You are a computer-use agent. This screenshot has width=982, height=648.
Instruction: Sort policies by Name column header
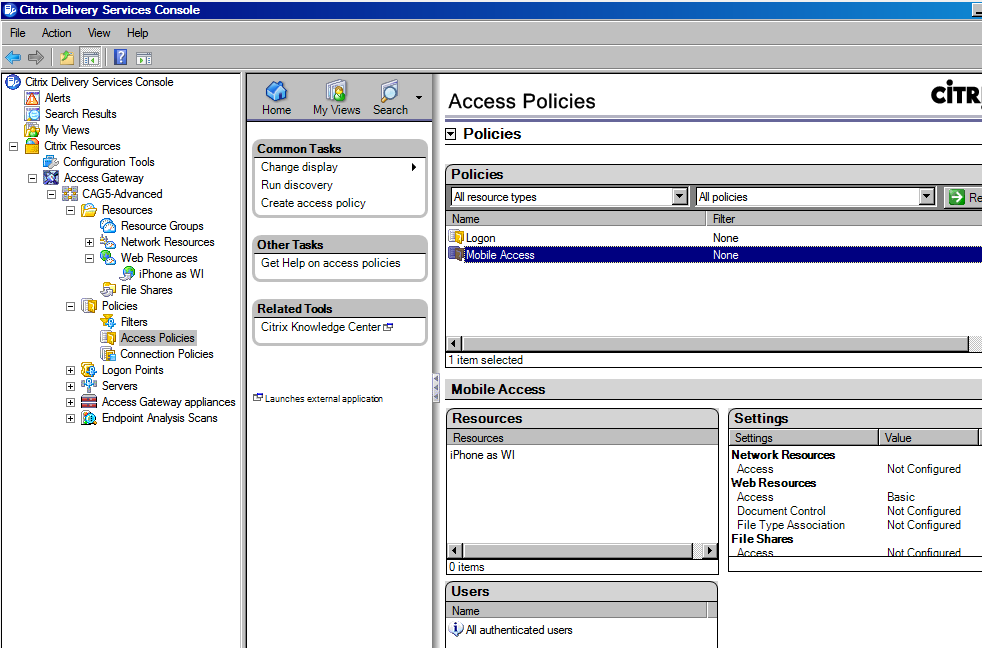click(x=576, y=219)
